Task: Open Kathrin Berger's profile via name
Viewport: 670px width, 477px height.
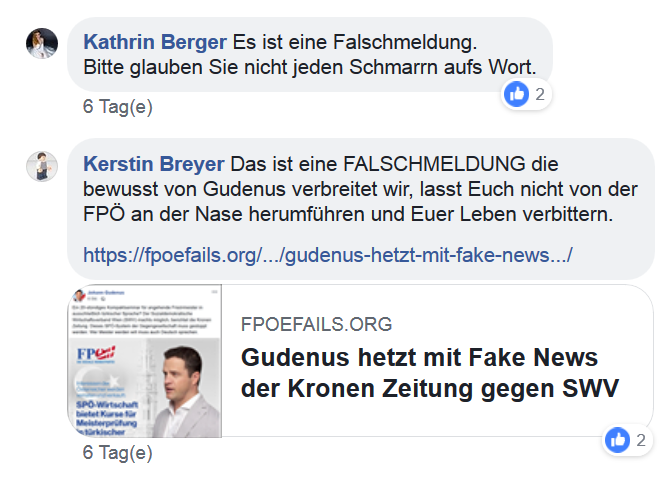Action: [155, 42]
